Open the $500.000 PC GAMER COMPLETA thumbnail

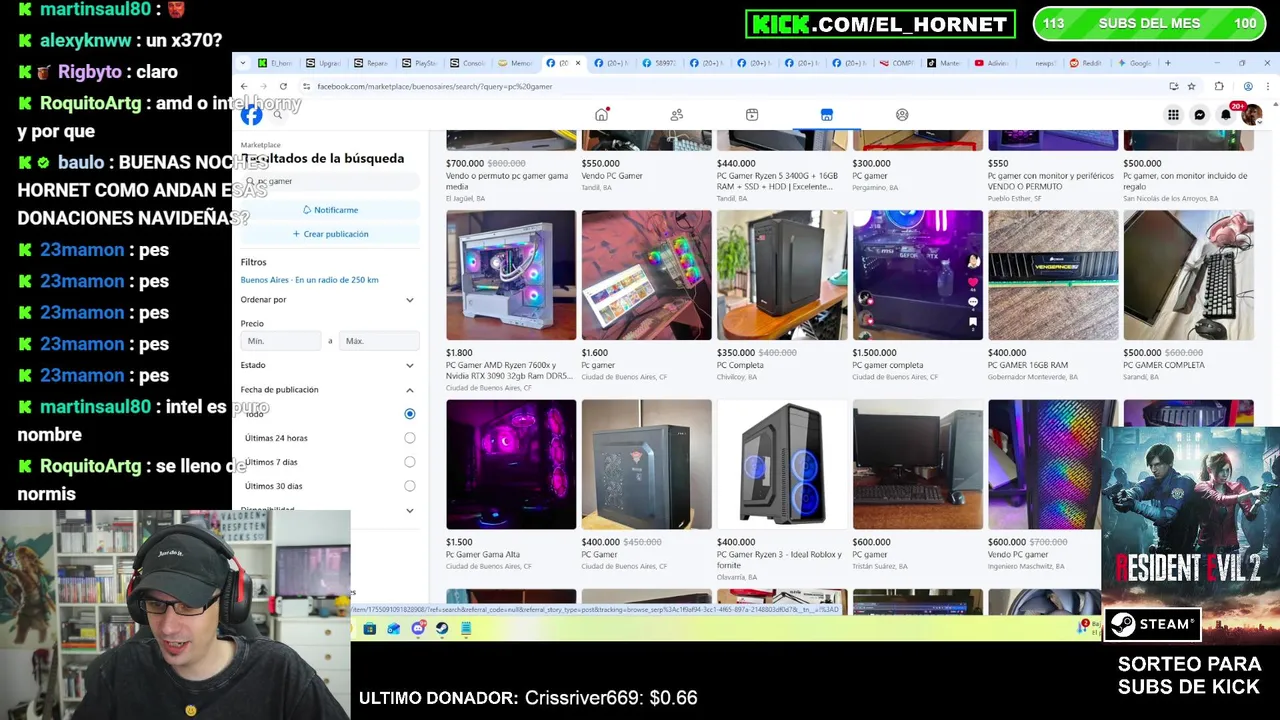pos(1188,275)
